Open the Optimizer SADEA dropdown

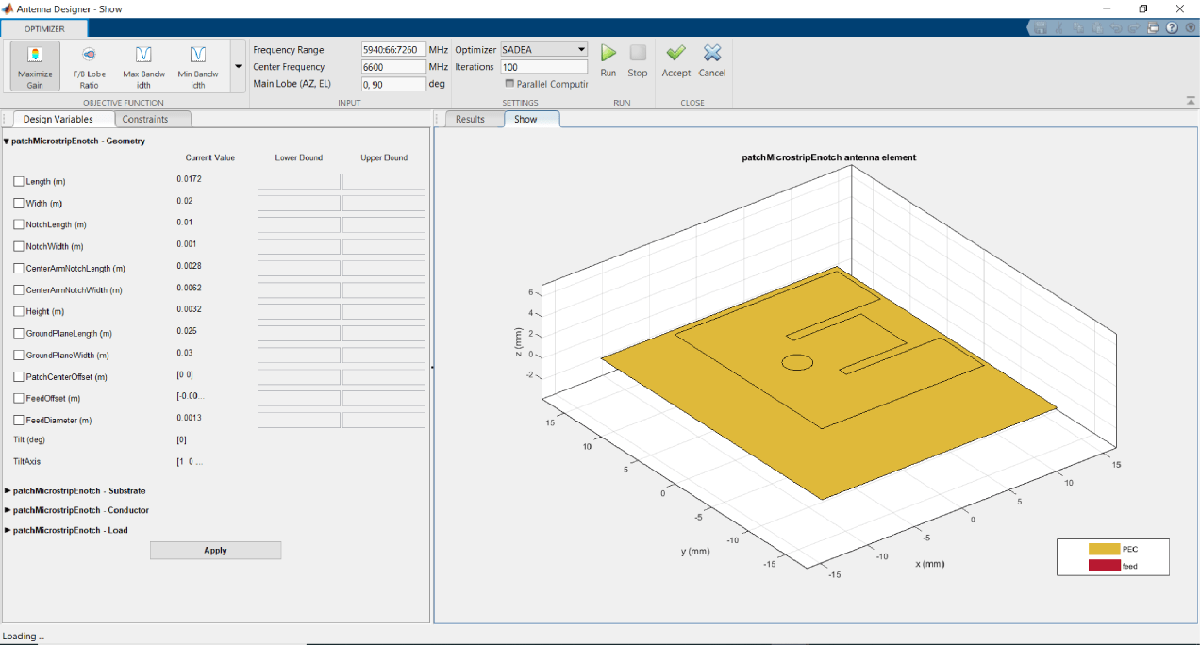(544, 49)
